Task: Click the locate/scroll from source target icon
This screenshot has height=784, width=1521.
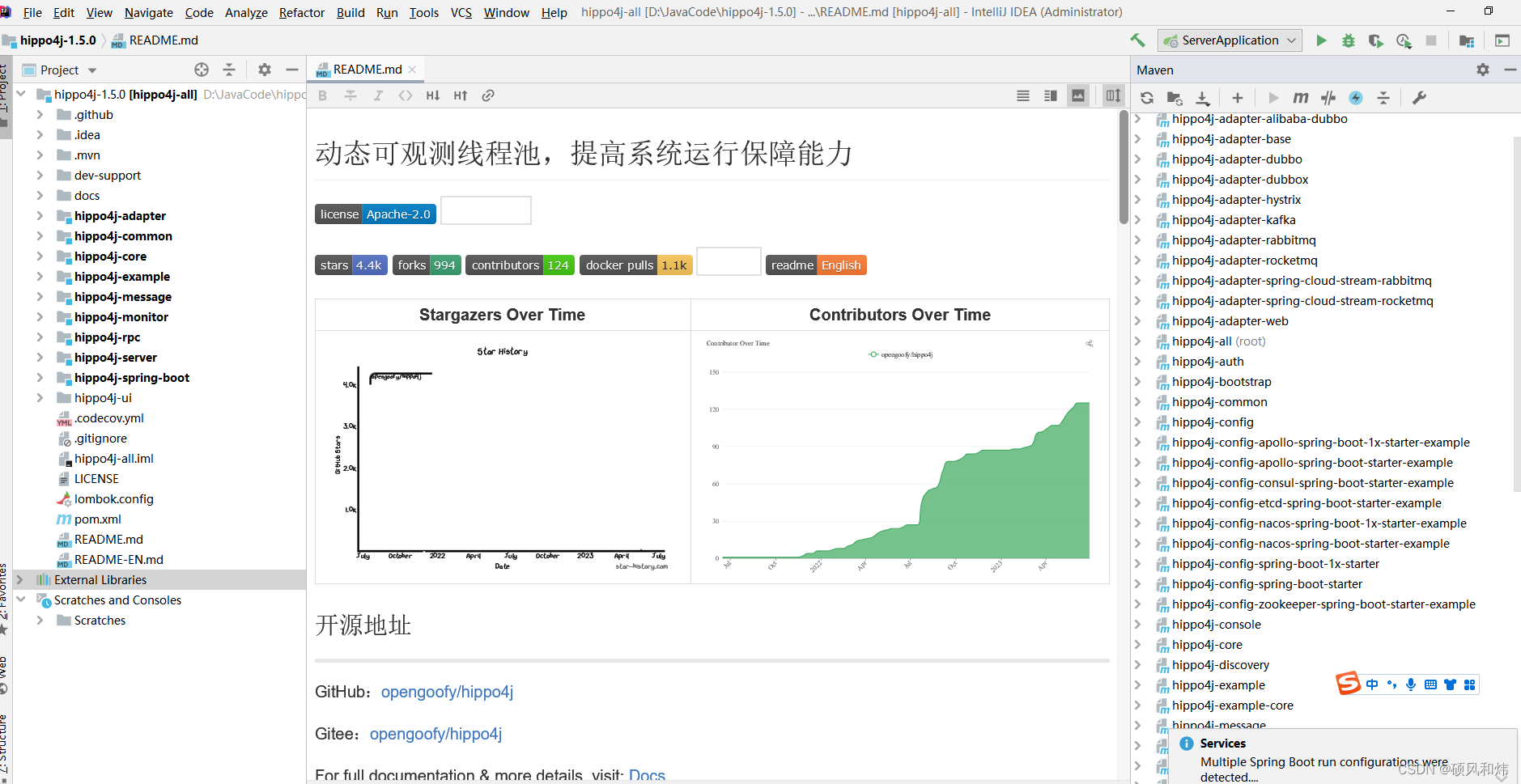Action: 202,70
